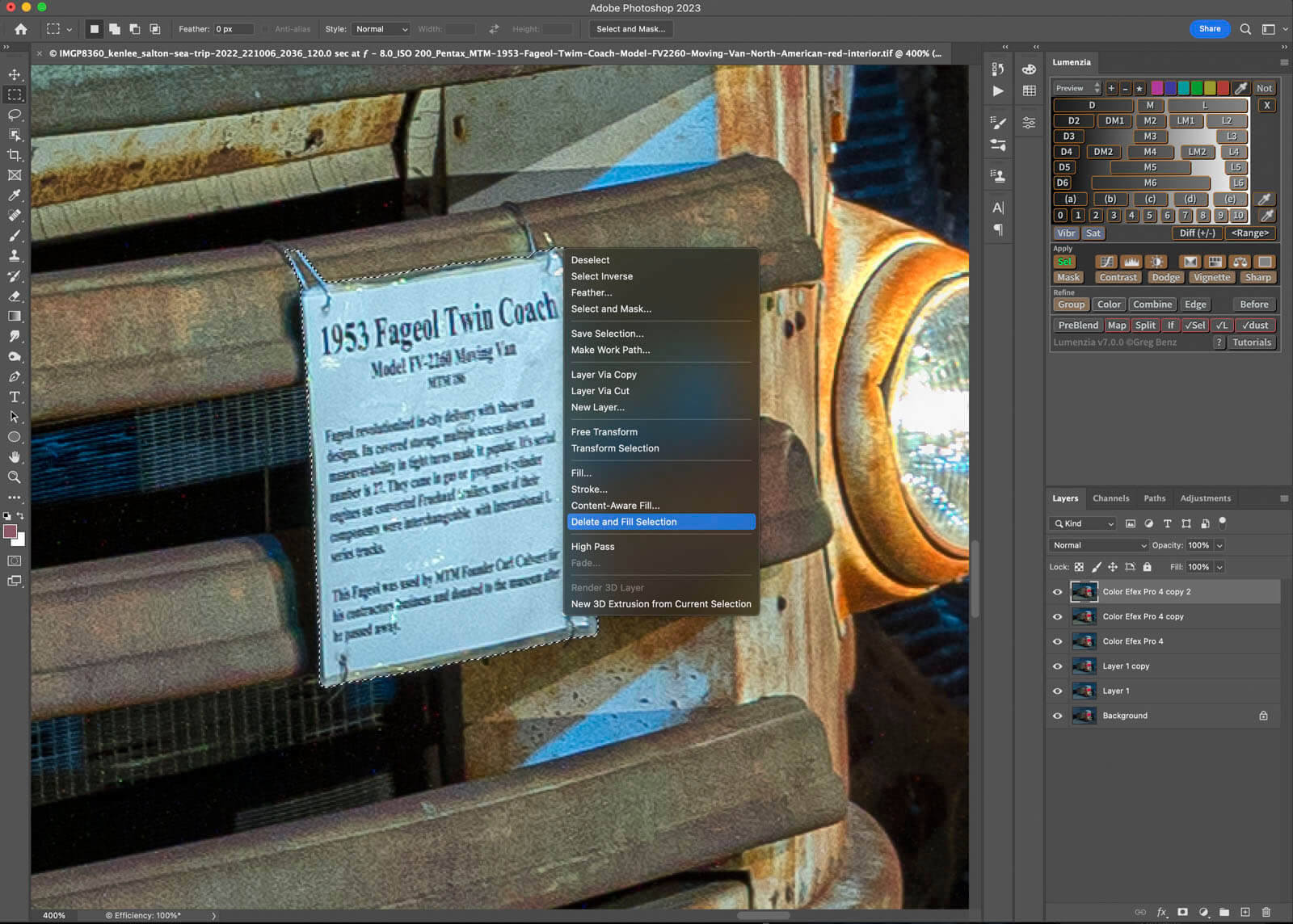Open the Style dropdown set to Normal
Screen dimensions: 1293x924
point(381,29)
